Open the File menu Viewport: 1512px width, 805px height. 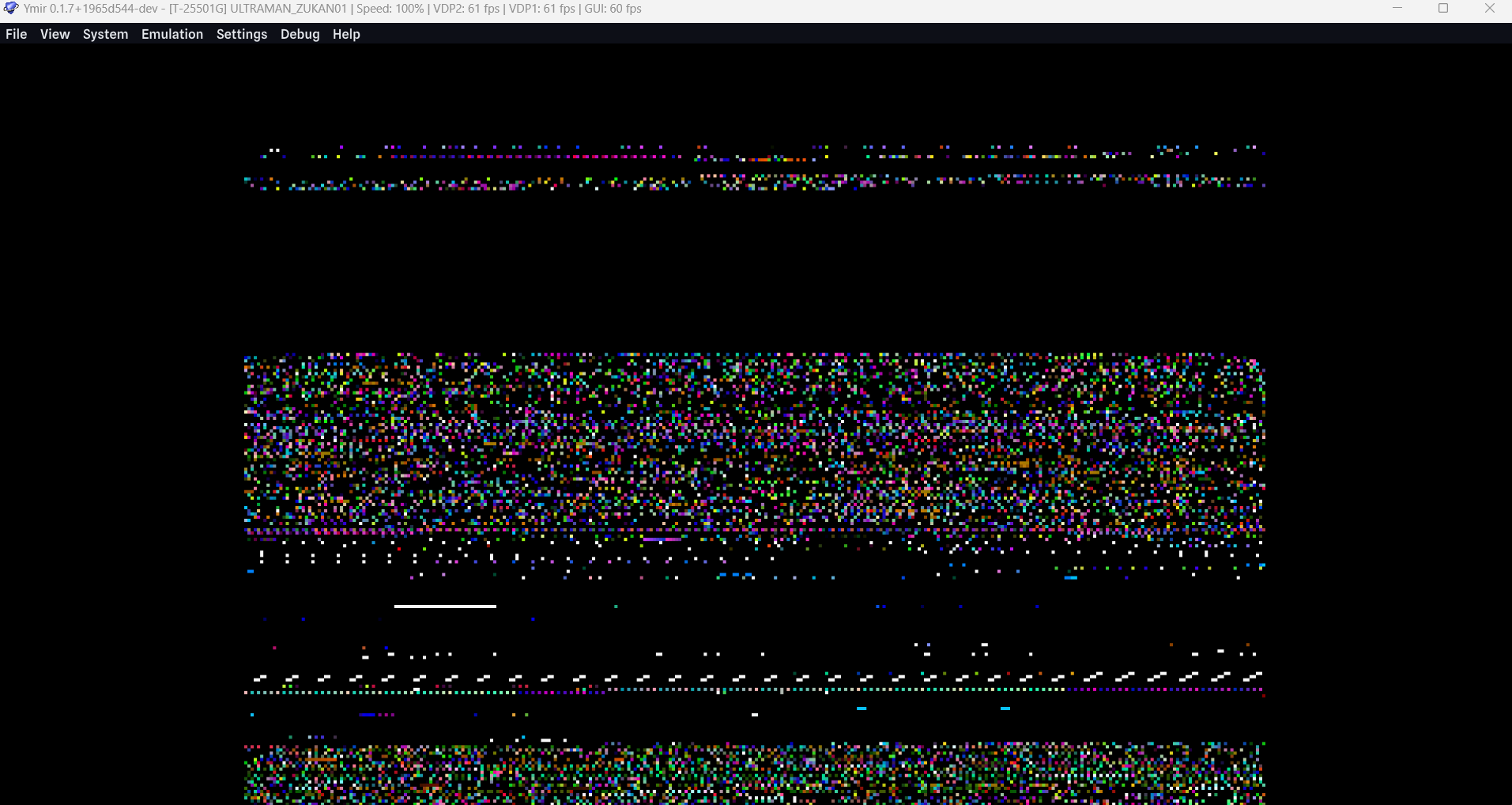pos(16,34)
